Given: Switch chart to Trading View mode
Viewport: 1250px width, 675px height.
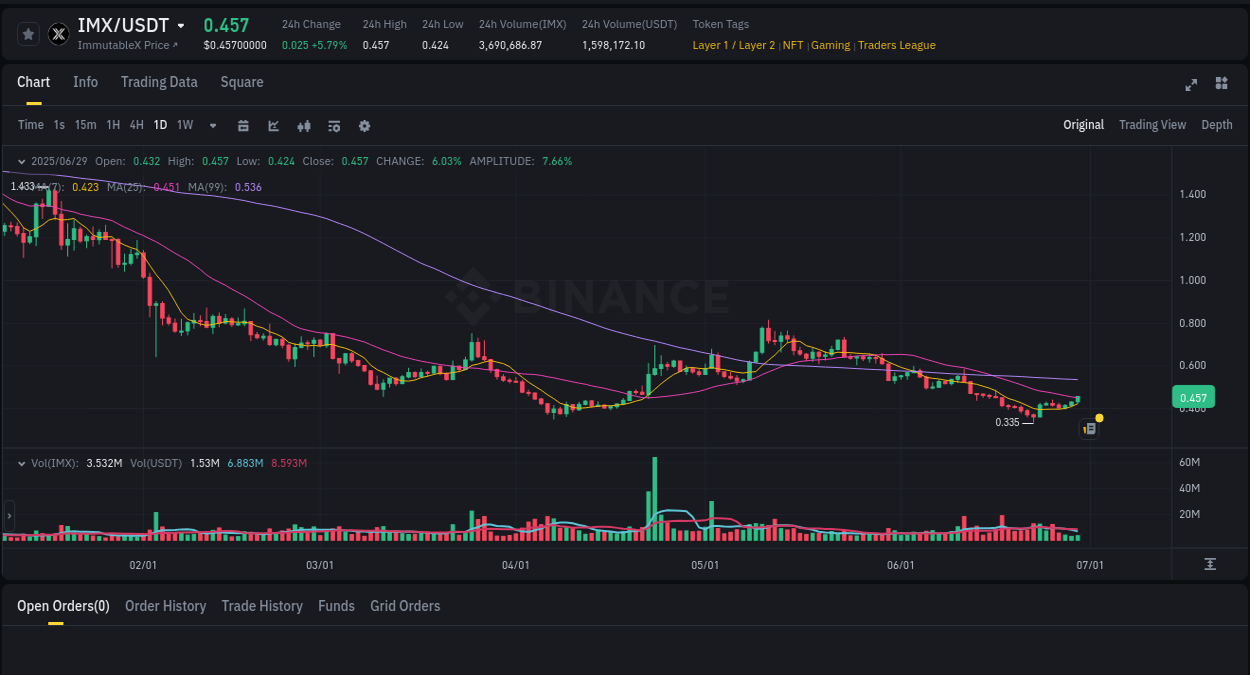Looking at the screenshot, I should click(x=1152, y=125).
